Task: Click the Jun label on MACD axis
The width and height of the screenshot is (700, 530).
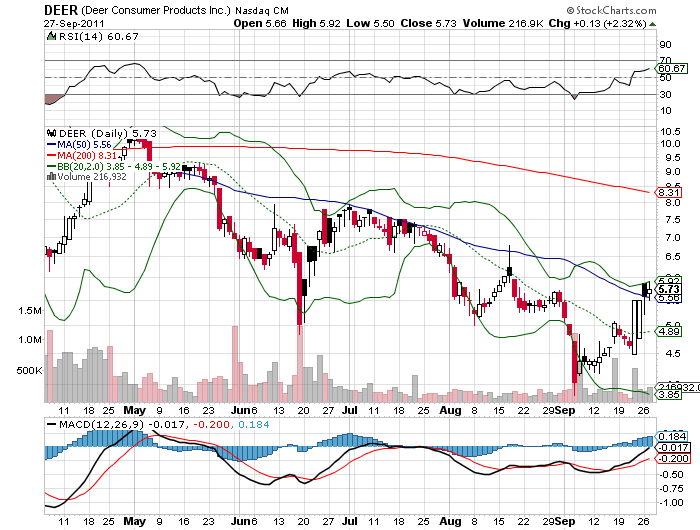Action: click(x=242, y=521)
